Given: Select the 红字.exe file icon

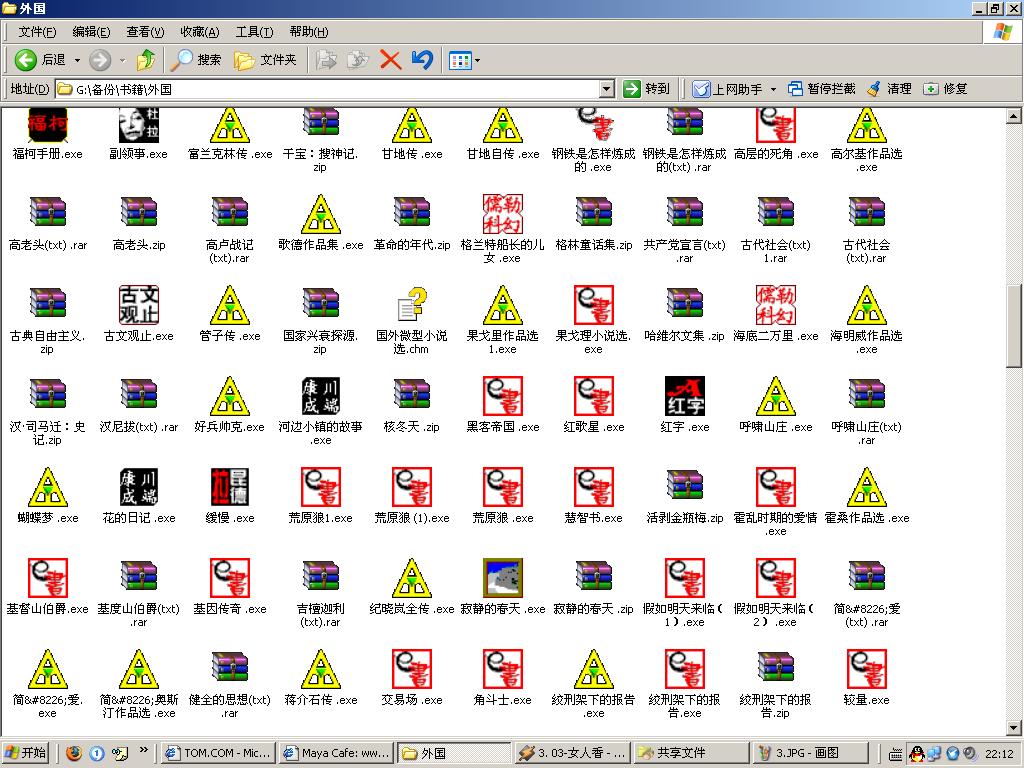Looking at the screenshot, I should click(x=684, y=396).
